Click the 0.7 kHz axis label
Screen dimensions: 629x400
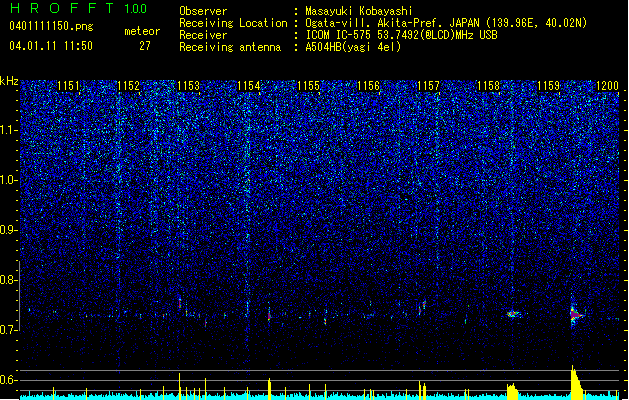[9, 330]
